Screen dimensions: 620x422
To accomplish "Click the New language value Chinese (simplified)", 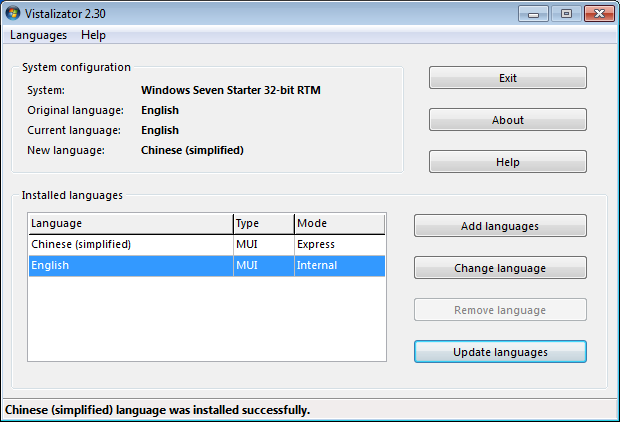I will 192,150.
